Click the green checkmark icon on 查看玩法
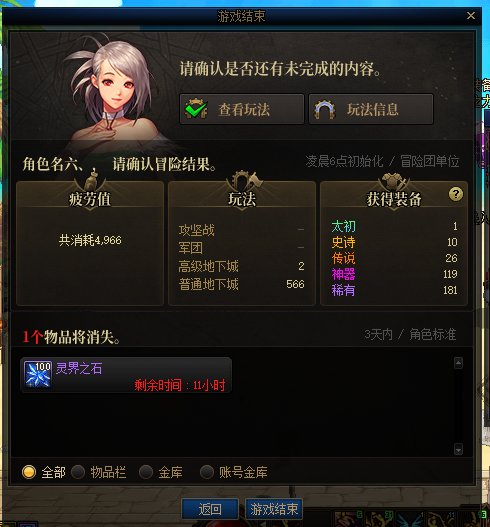The height and width of the screenshot is (527, 490). pos(196,109)
